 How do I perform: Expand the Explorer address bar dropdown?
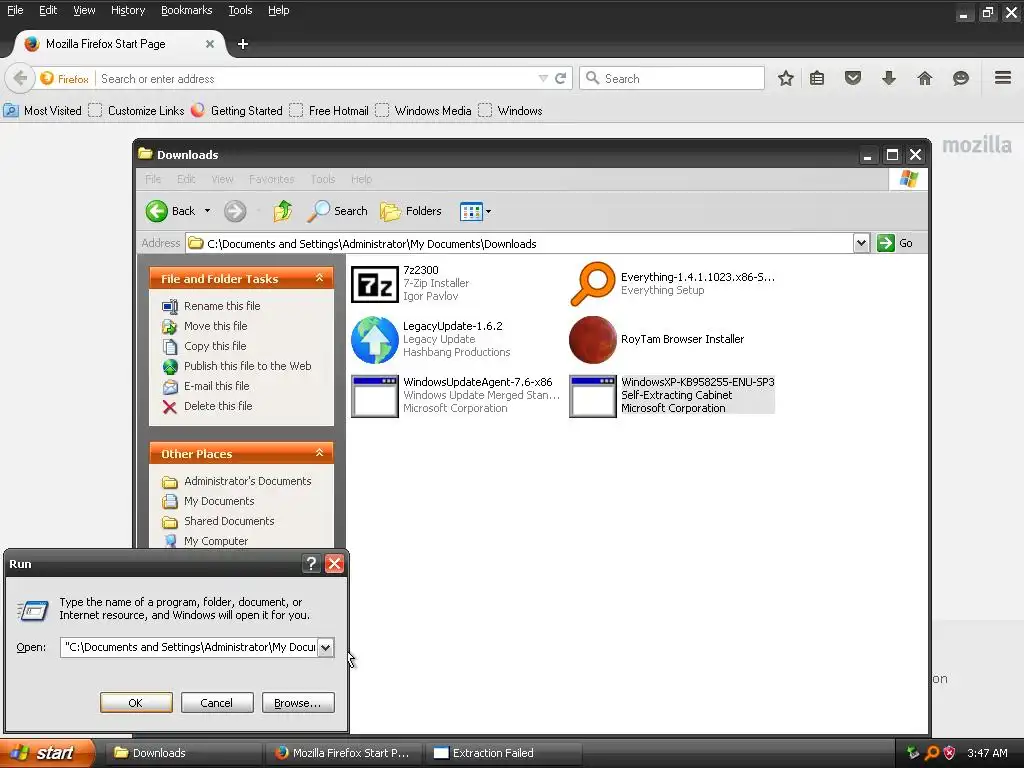pos(861,243)
